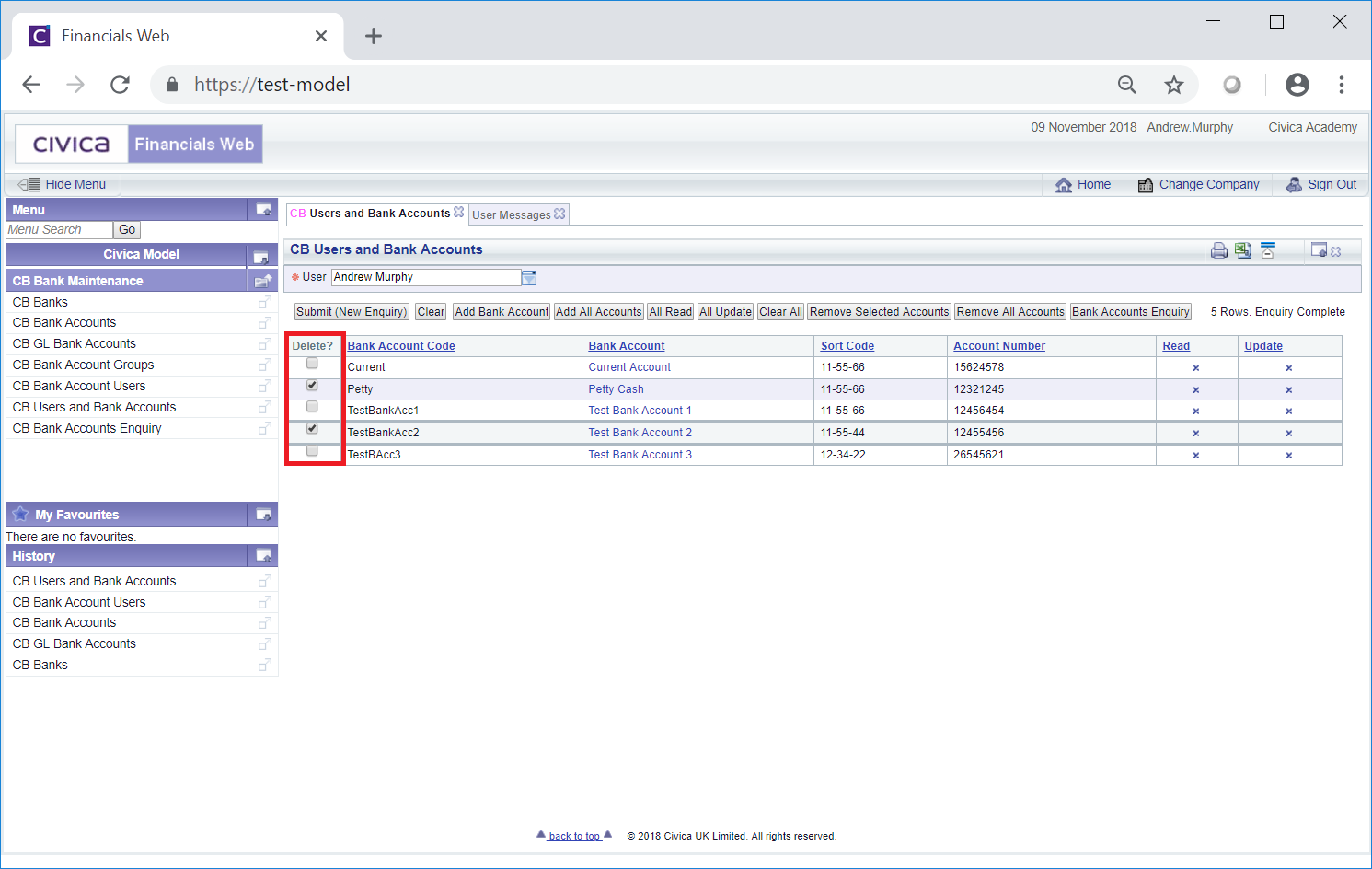Open CB GL Bank Accounts new-window icon in menu
The height and width of the screenshot is (869, 1372).
click(265, 344)
